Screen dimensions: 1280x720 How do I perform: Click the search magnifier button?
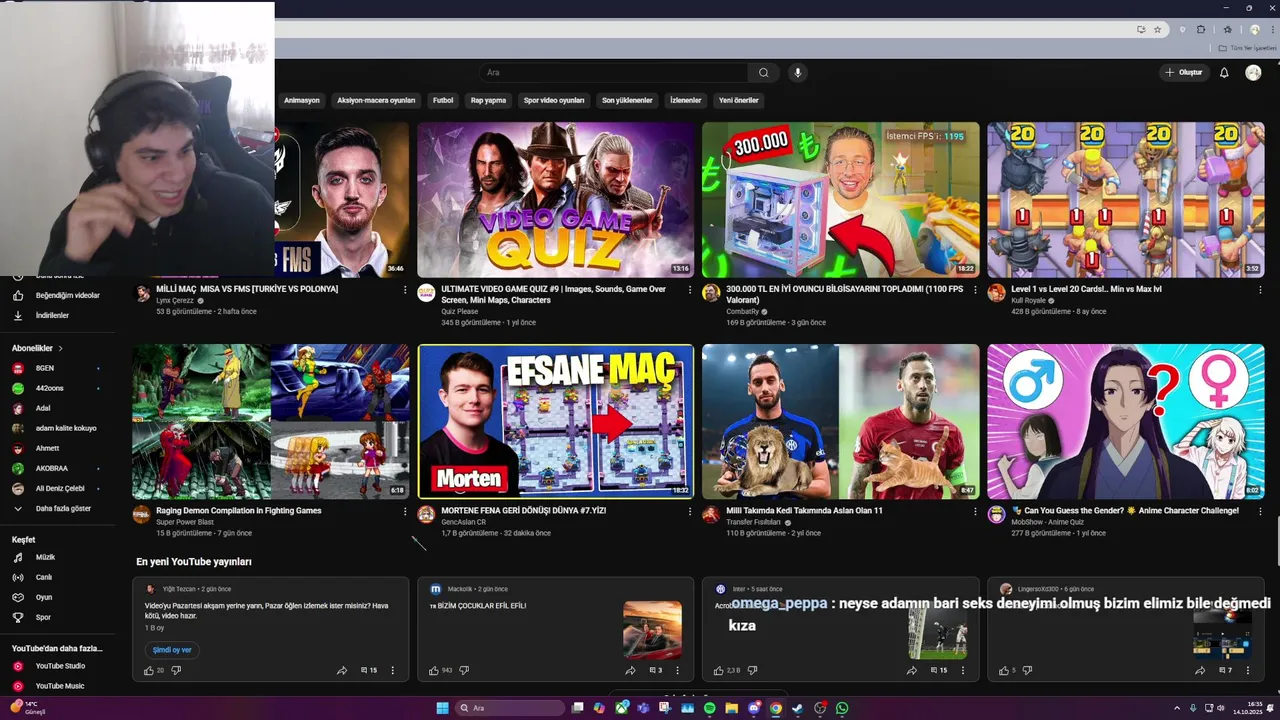click(764, 73)
